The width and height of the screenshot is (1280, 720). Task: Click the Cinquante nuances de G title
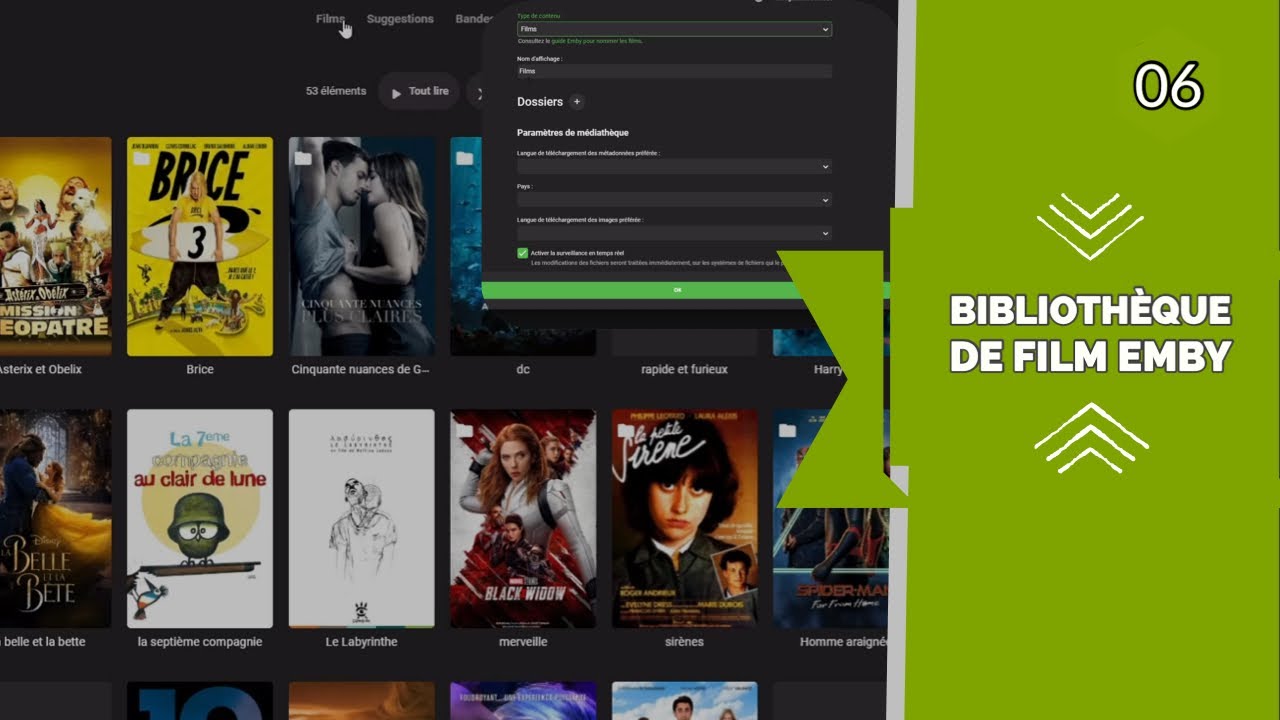pyautogui.click(x=360, y=370)
